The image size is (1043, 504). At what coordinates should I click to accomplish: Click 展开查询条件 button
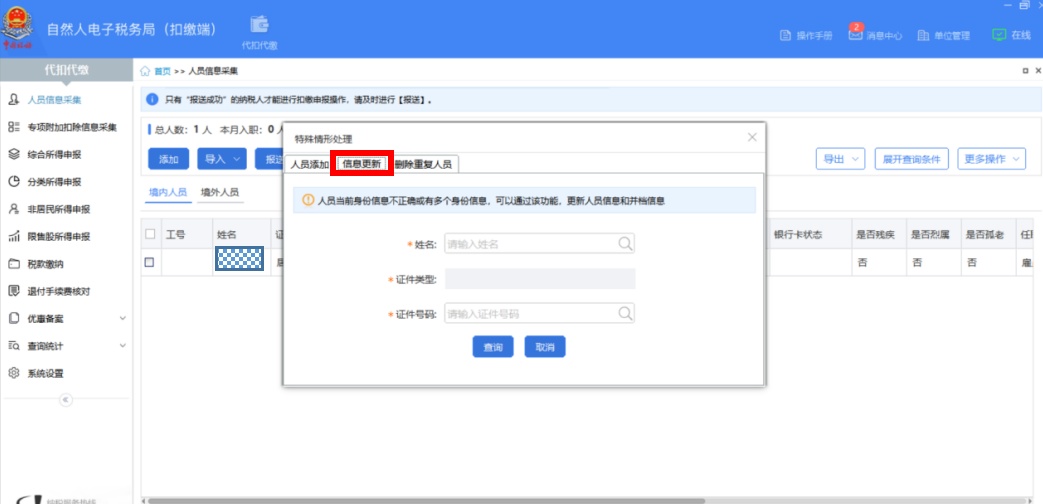pos(911,159)
